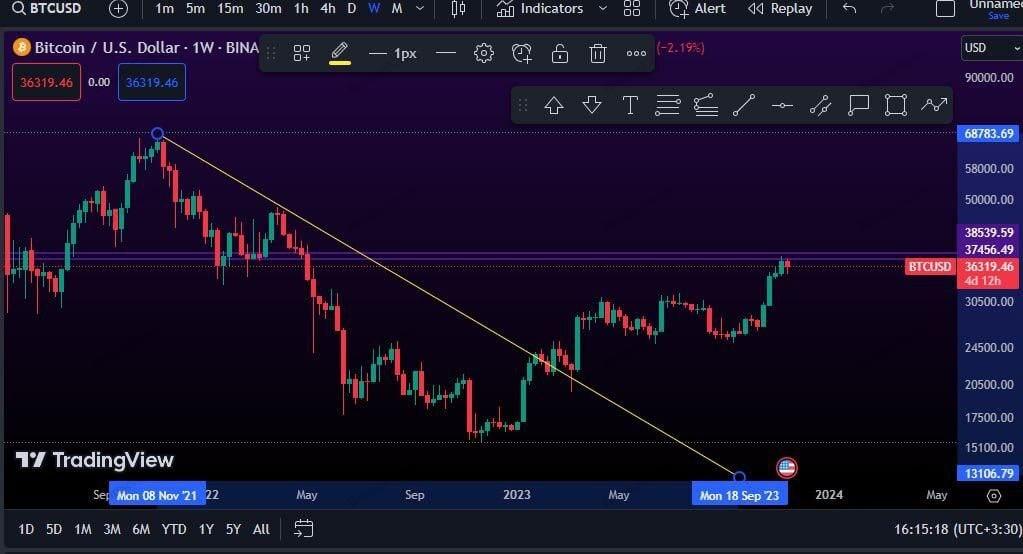Expand the timeframe list dropdown

pyautogui.click(x=420, y=8)
